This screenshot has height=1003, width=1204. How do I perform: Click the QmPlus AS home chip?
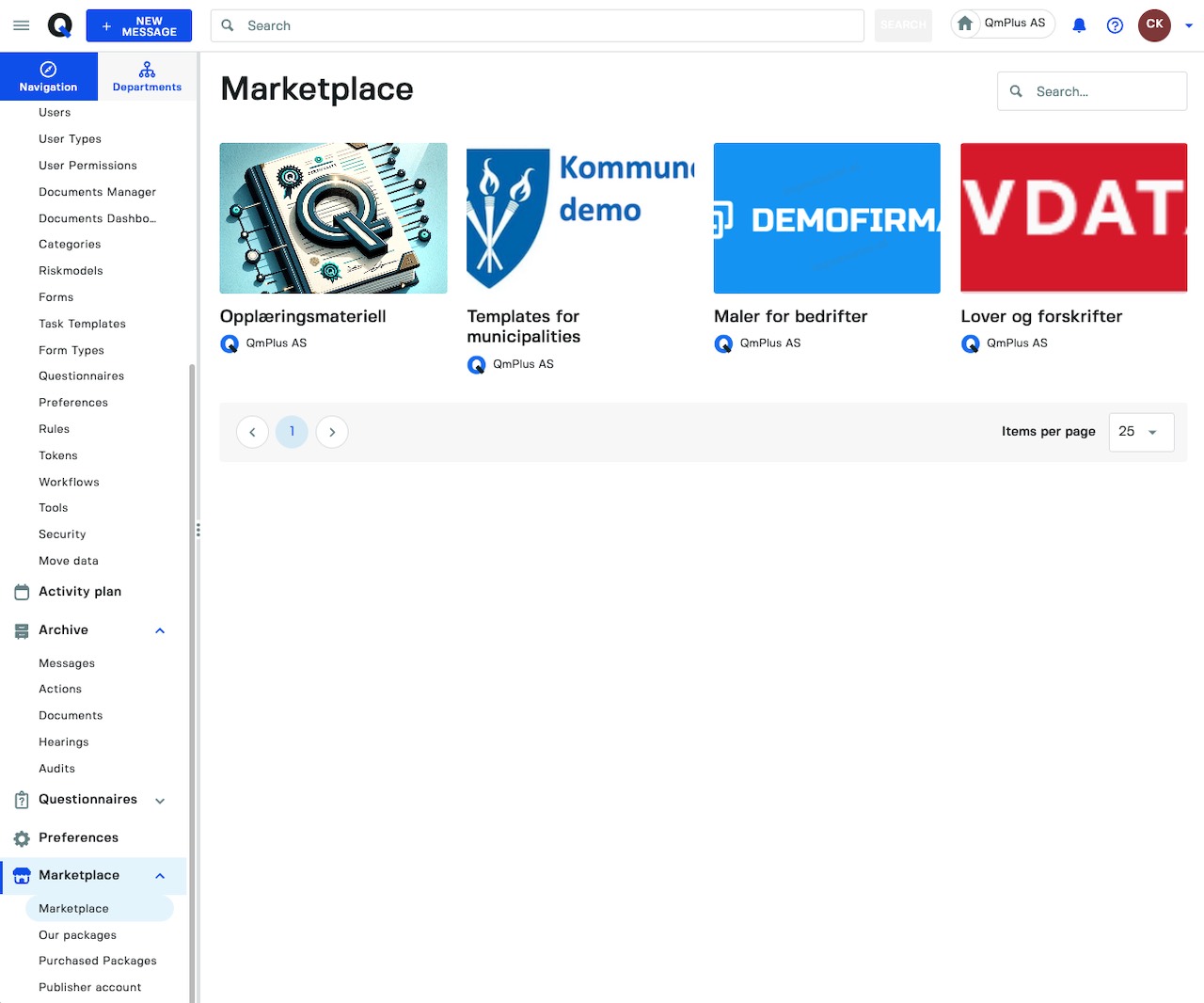pyautogui.click(x=1003, y=24)
